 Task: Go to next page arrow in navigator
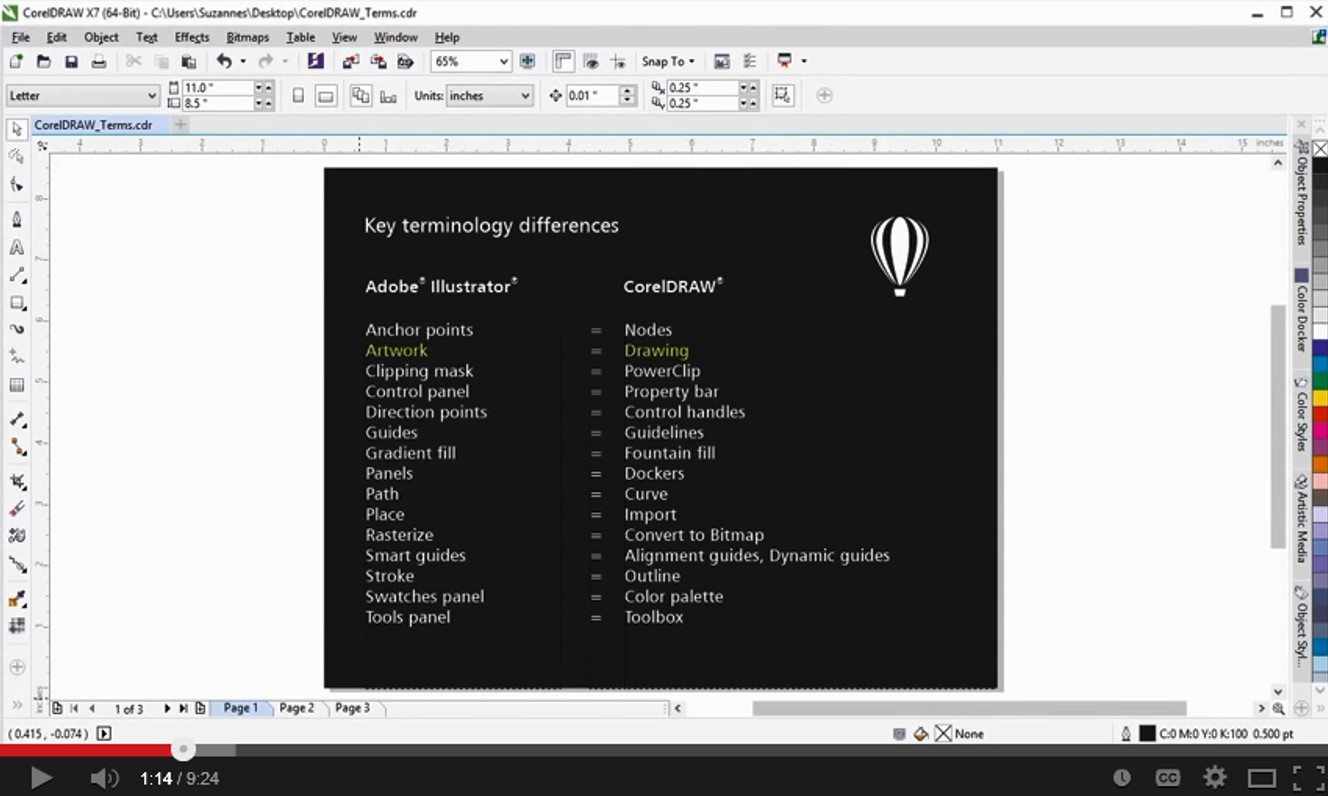pos(167,708)
